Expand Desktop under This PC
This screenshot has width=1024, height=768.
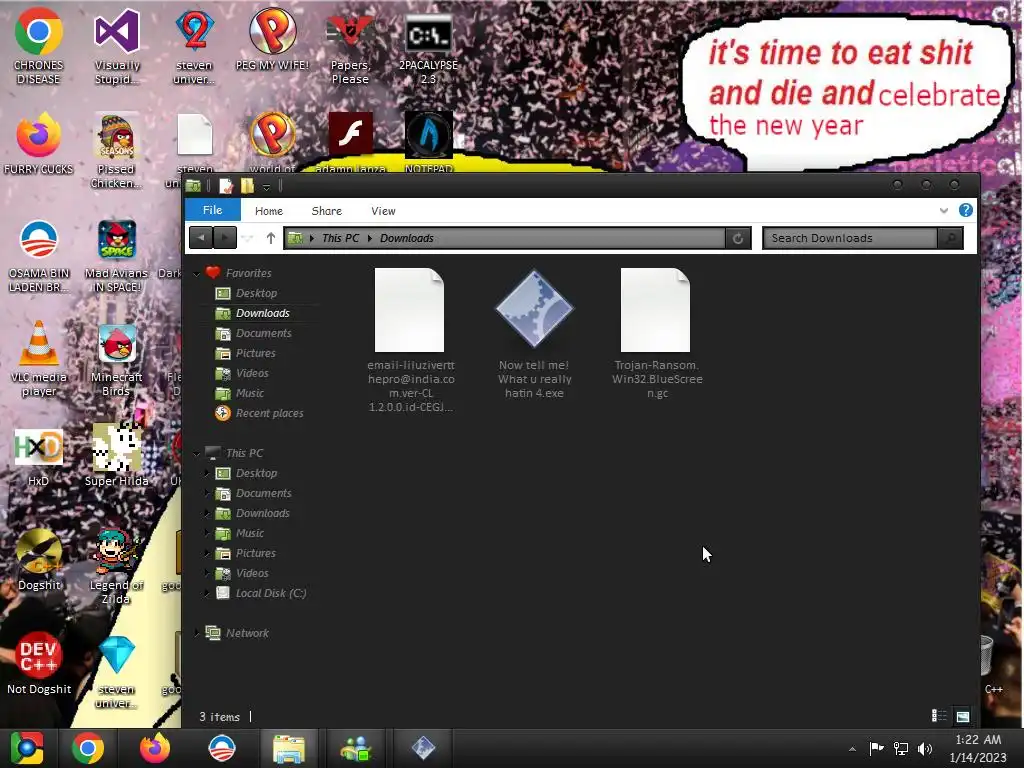pos(207,473)
